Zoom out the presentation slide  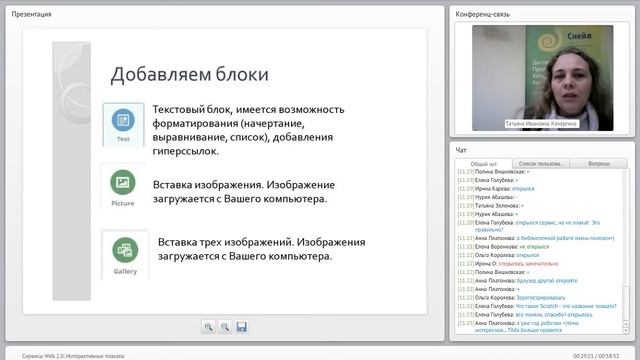(x=225, y=327)
